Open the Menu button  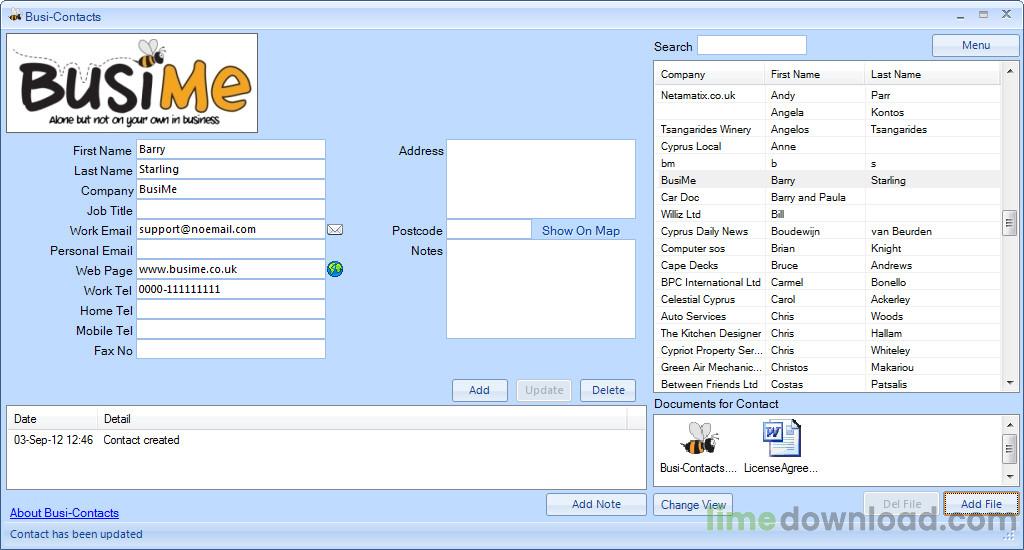coord(975,45)
